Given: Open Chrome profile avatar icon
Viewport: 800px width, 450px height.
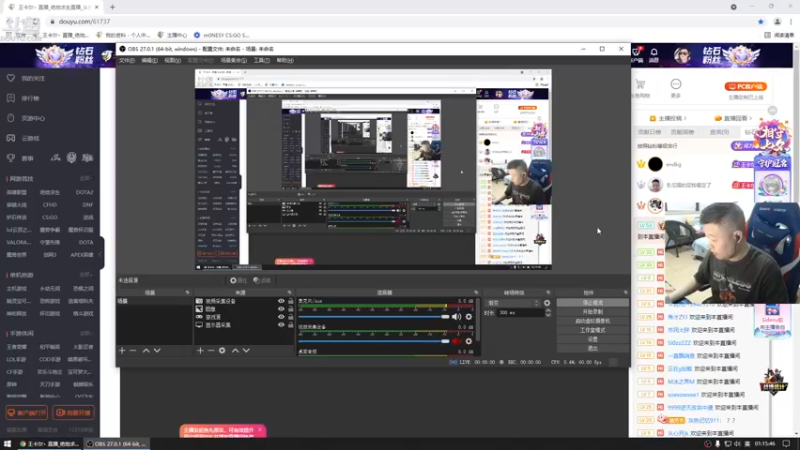Looking at the screenshot, I should 777,21.
